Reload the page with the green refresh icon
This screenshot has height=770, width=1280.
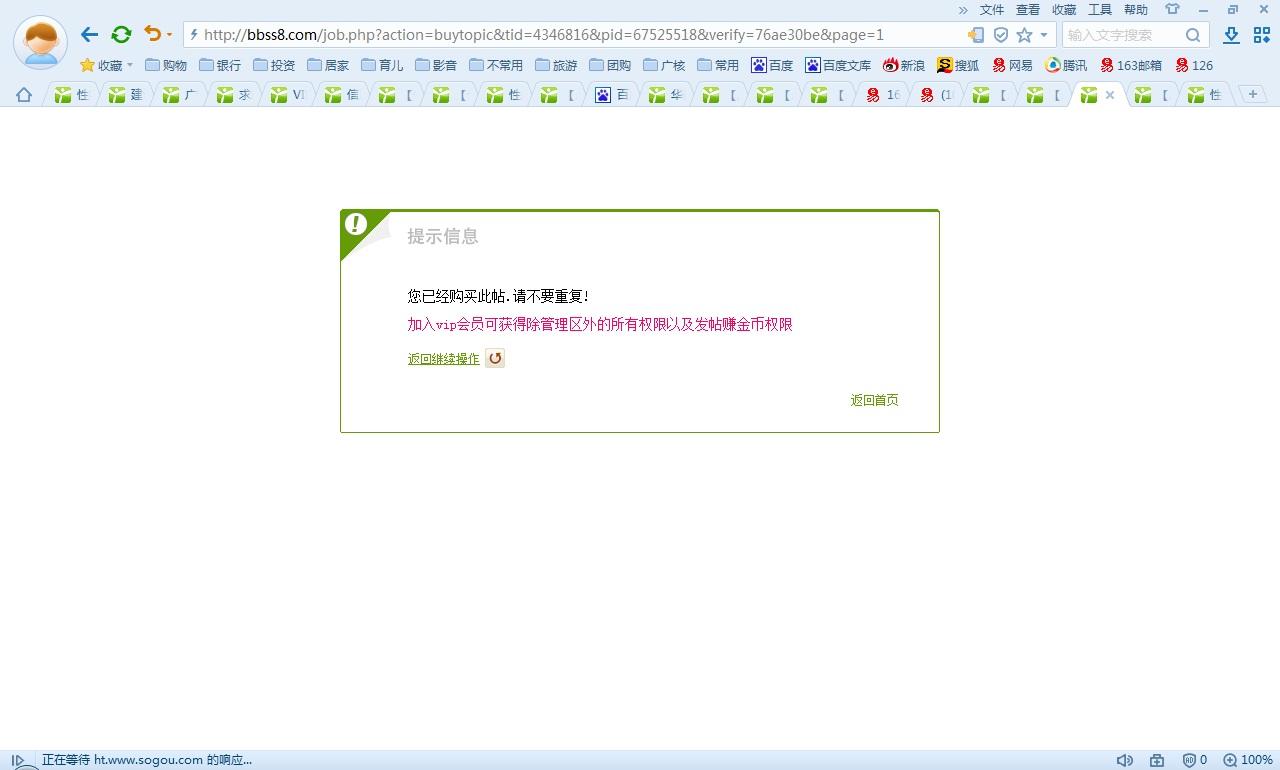point(121,35)
